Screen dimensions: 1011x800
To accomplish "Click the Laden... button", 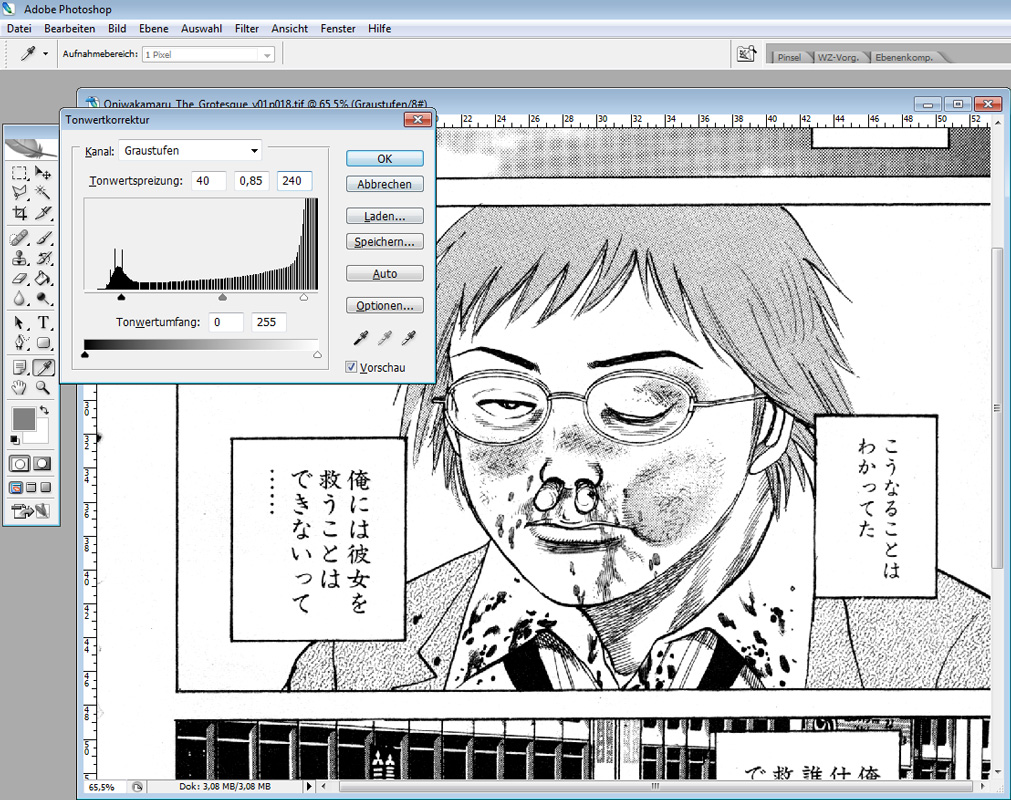I will click(385, 216).
